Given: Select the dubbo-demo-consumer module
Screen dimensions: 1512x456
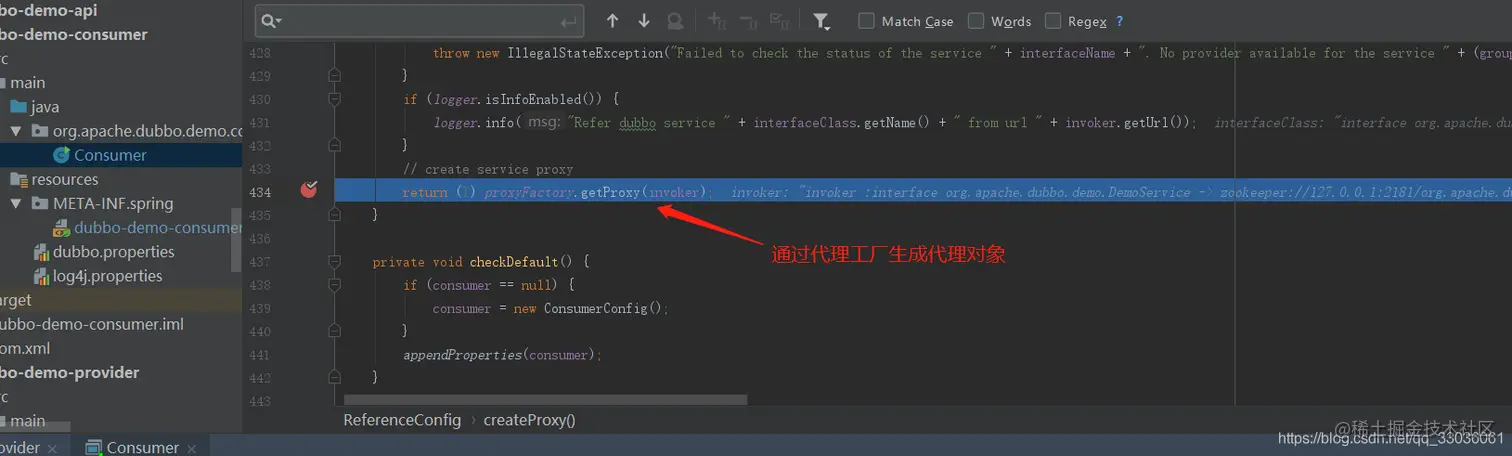Looking at the screenshot, I should (x=74, y=34).
